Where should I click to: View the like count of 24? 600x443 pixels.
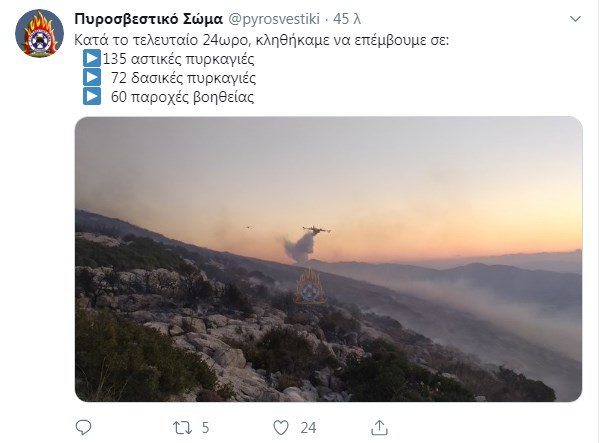(308, 428)
